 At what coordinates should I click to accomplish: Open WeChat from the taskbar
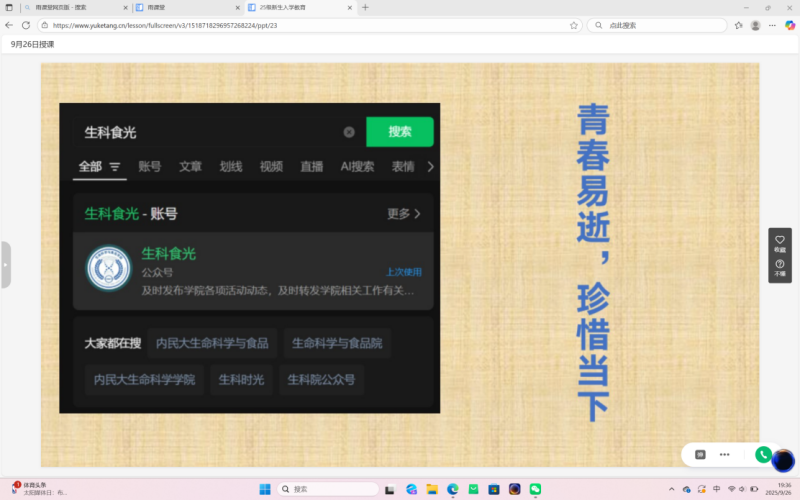click(x=535, y=489)
